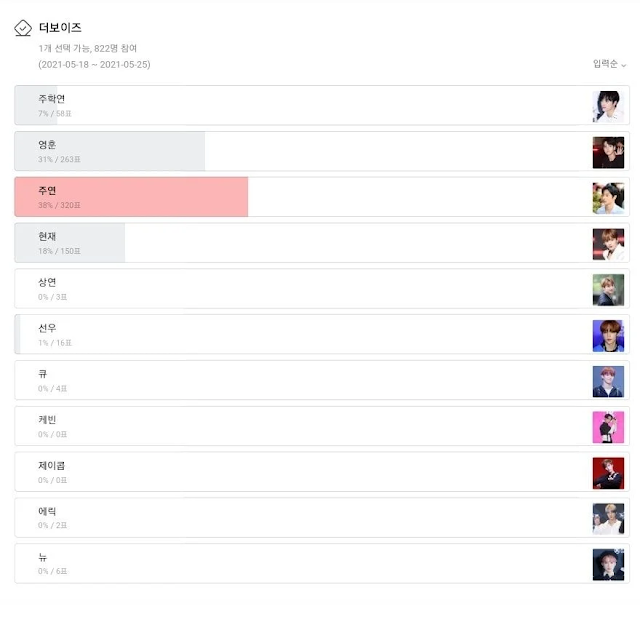
Task: View 케빈's pink background thumbnail
Action: pos(608,427)
